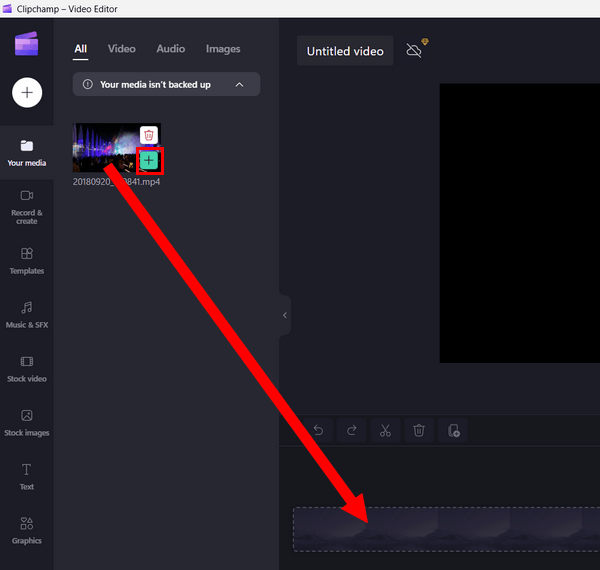Split clip with the scissors tool

(385, 430)
